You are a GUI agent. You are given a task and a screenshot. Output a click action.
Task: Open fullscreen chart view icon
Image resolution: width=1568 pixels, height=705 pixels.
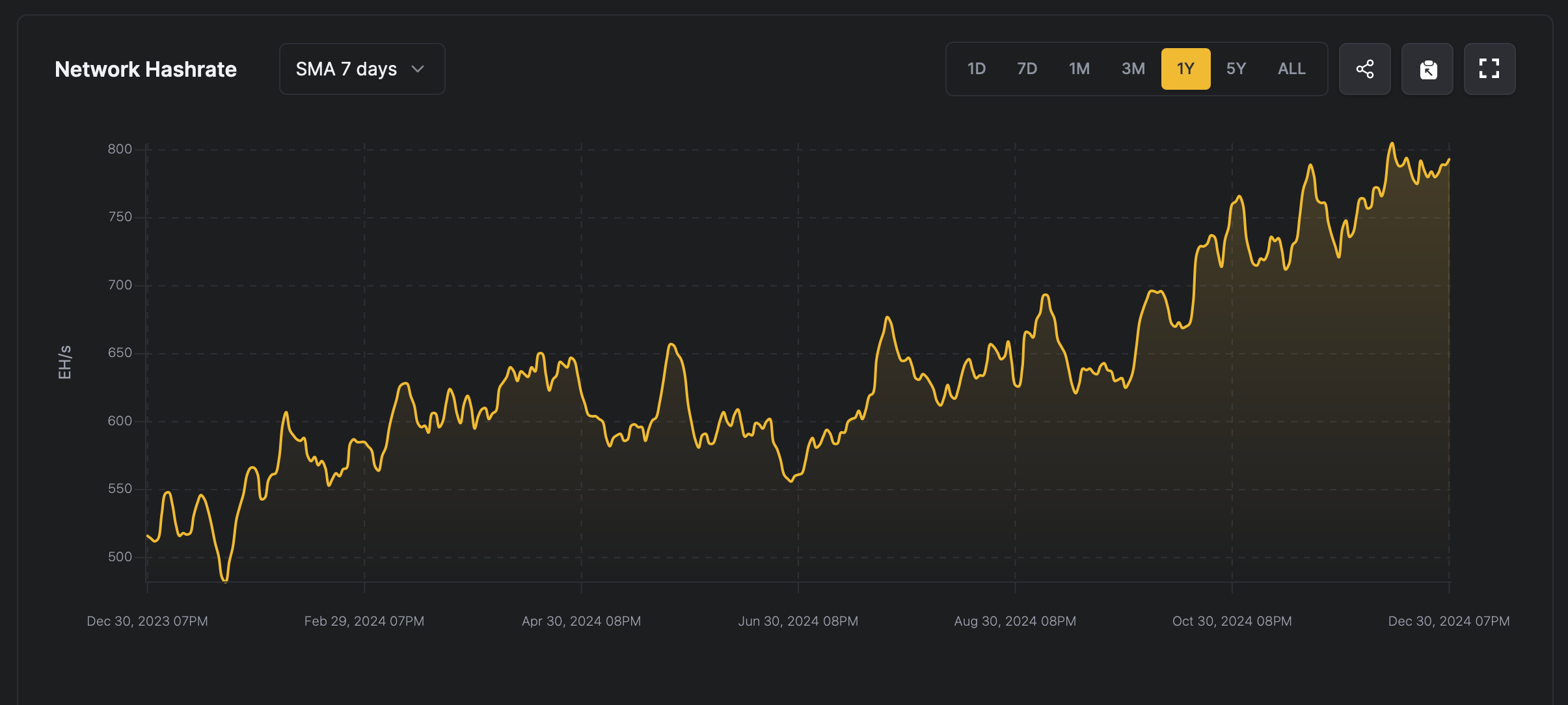[x=1489, y=69]
